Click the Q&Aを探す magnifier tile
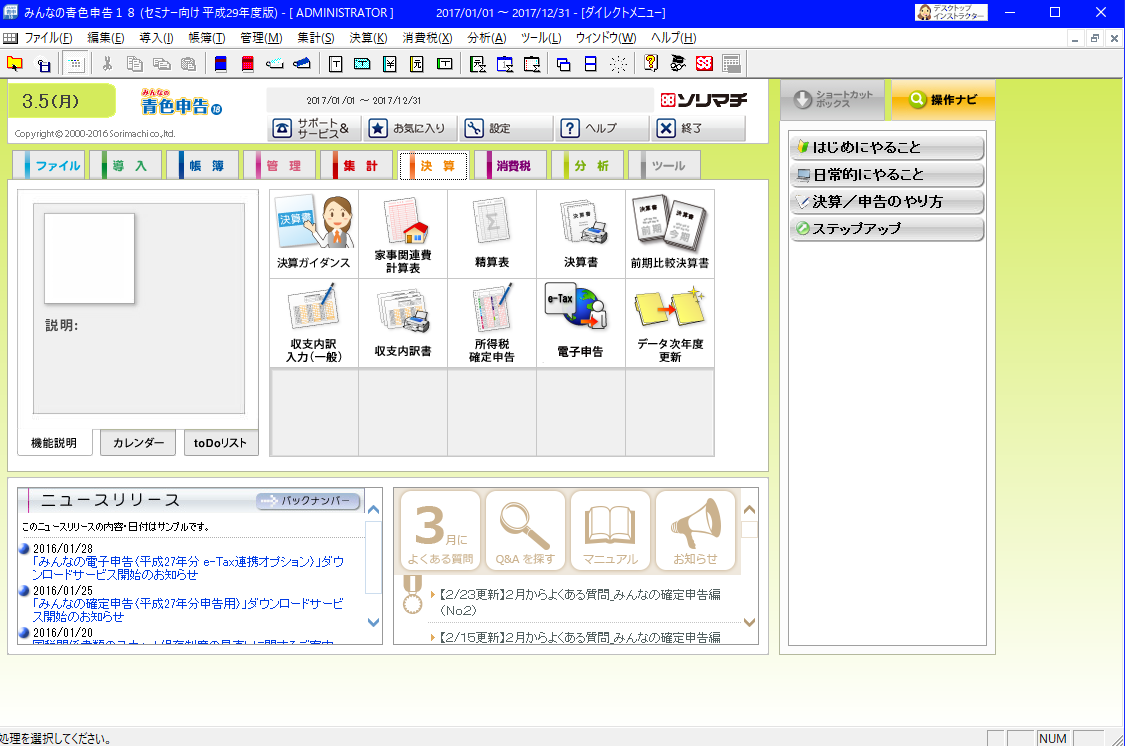The height and width of the screenshot is (746, 1125). 525,530
